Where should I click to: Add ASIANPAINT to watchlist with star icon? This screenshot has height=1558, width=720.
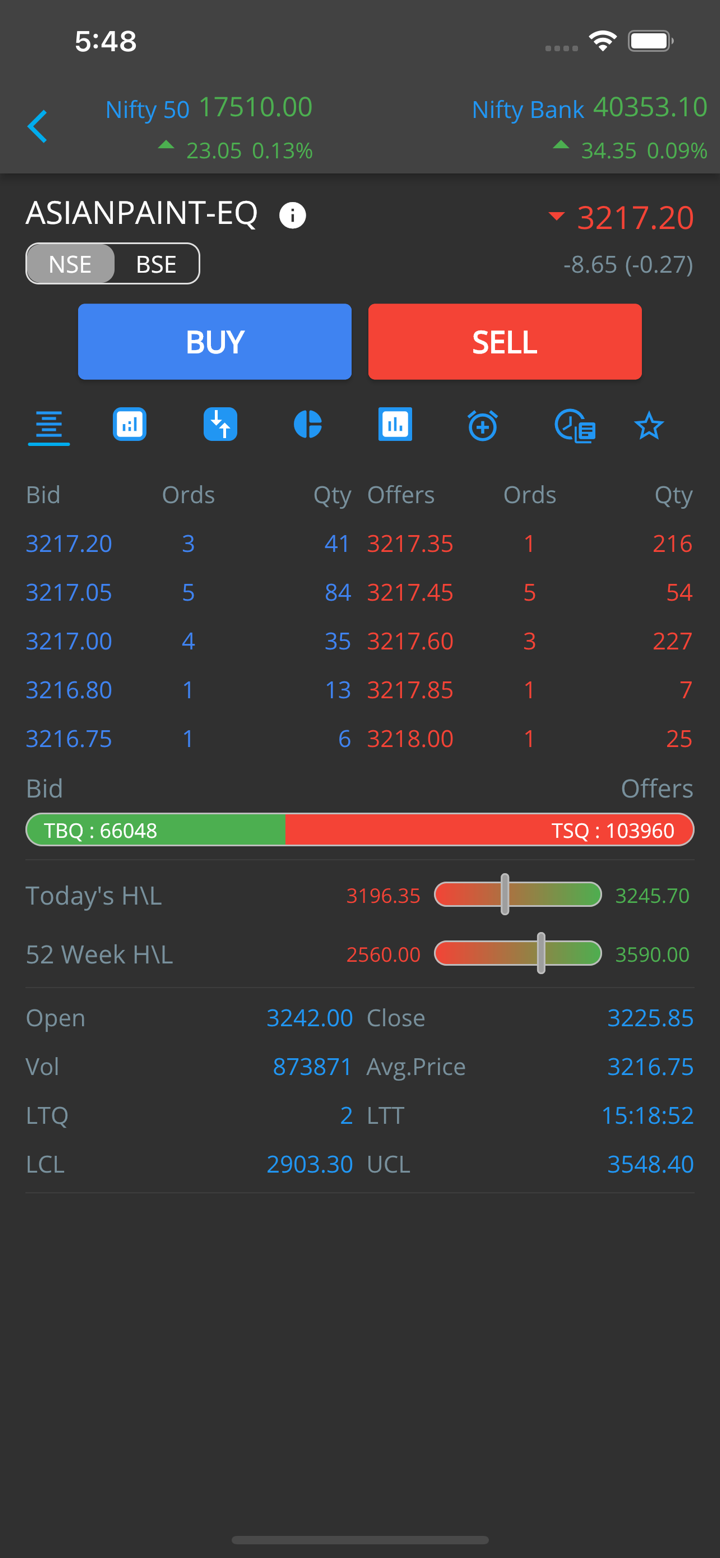click(649, 427)
